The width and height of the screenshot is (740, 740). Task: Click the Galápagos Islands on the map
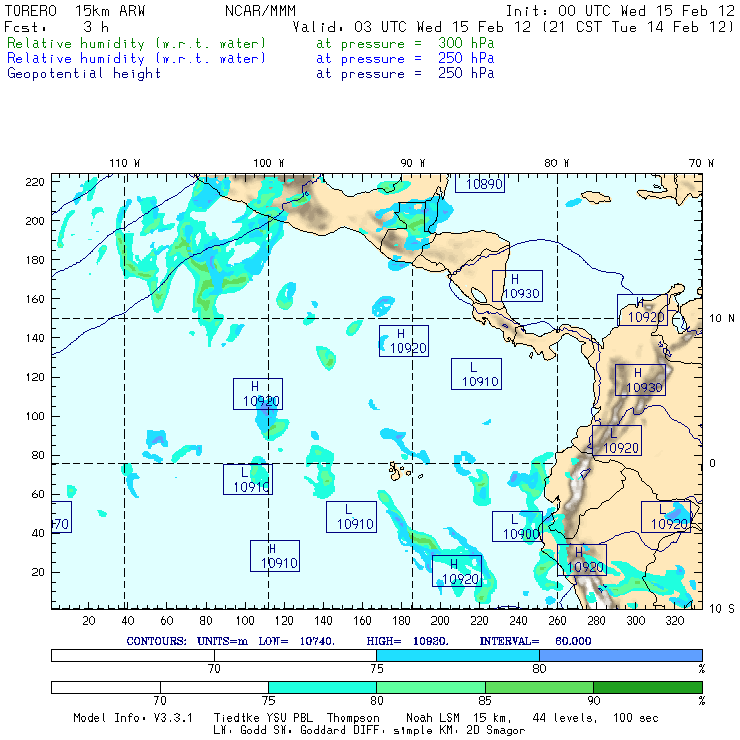tap(402, 468)
